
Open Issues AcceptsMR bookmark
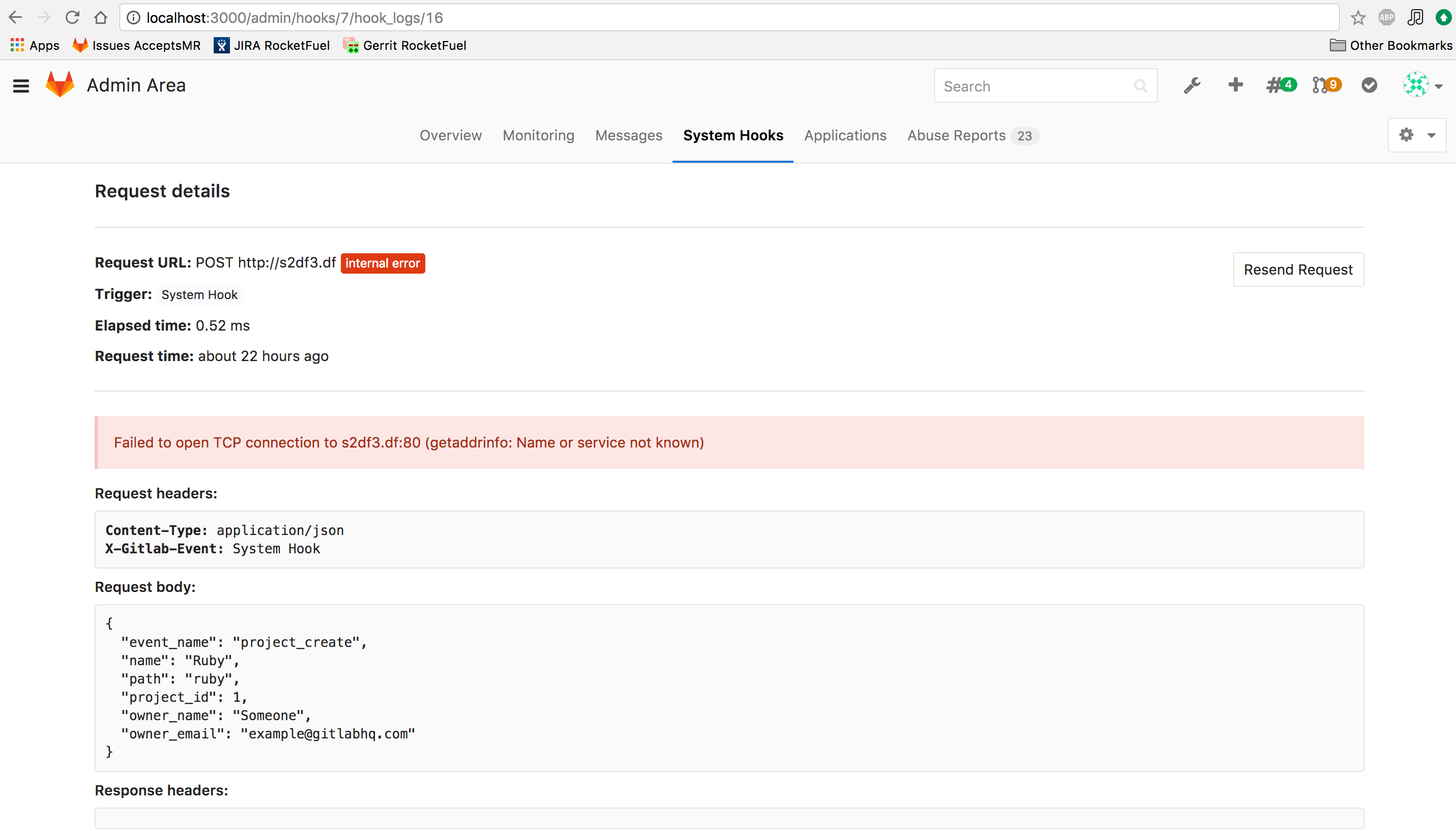pos(137,46)
